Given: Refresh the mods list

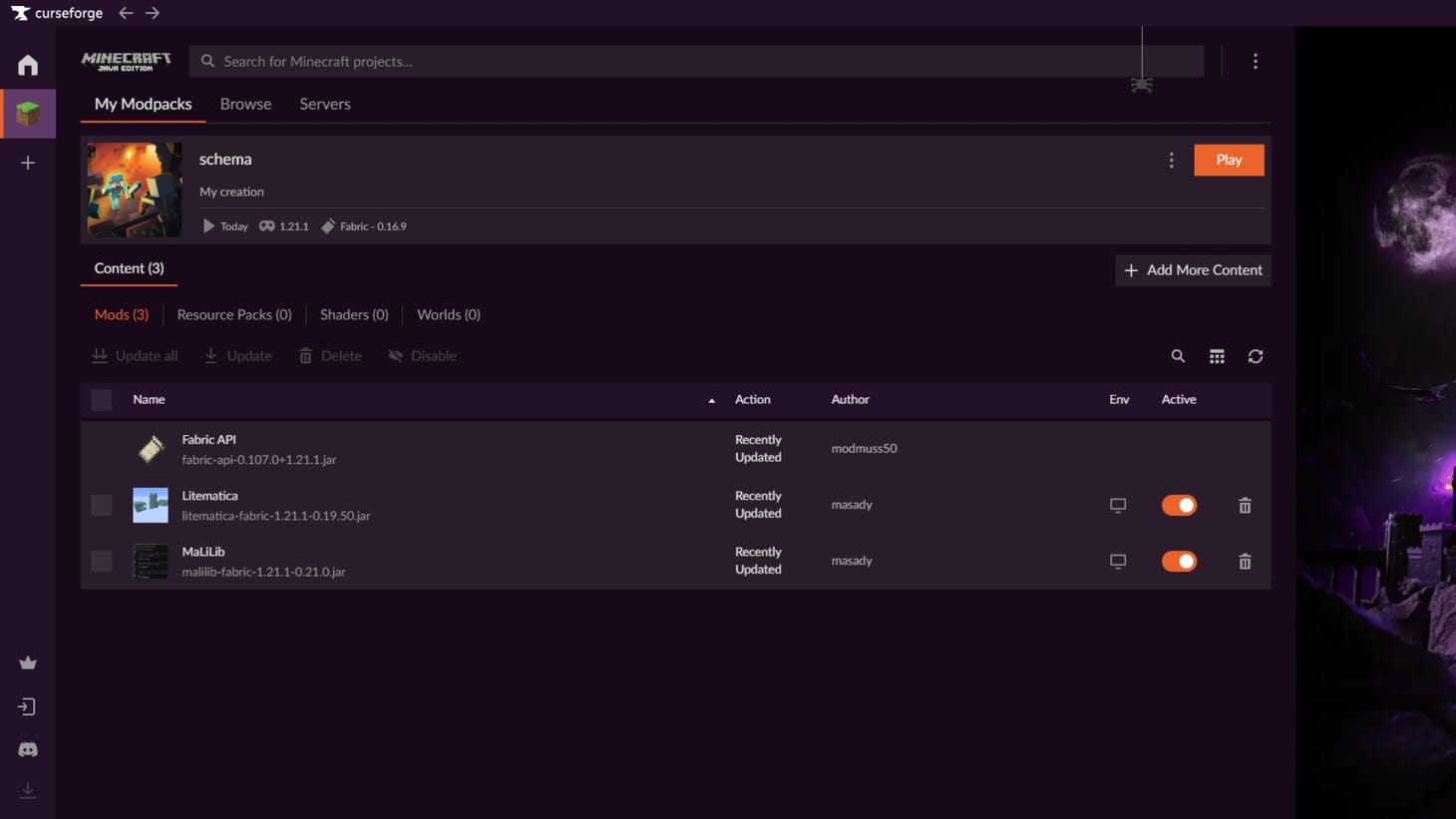Looking at the screenshot, I should point(1255,356).
